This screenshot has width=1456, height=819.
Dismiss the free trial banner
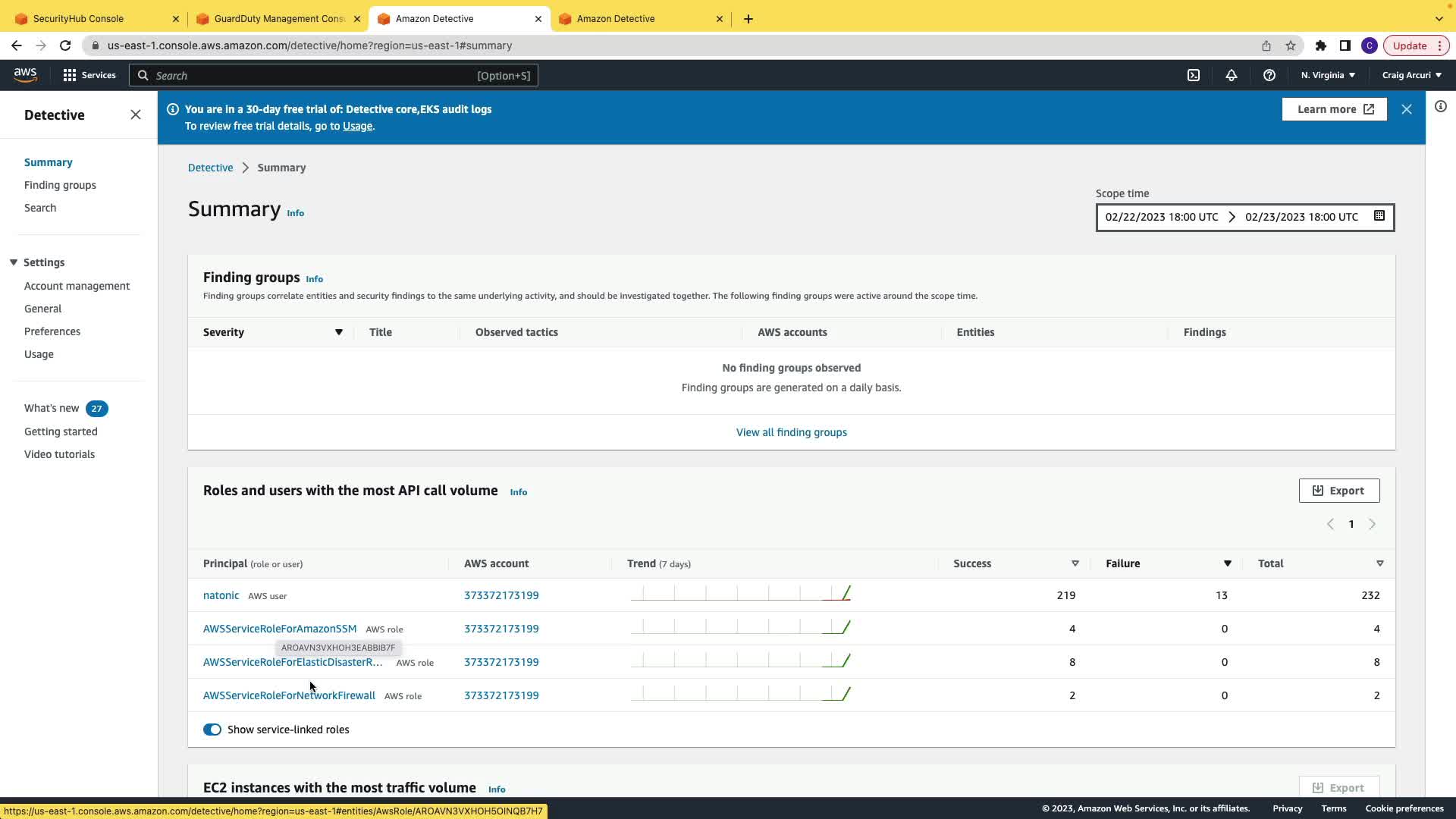(1407, 109)
